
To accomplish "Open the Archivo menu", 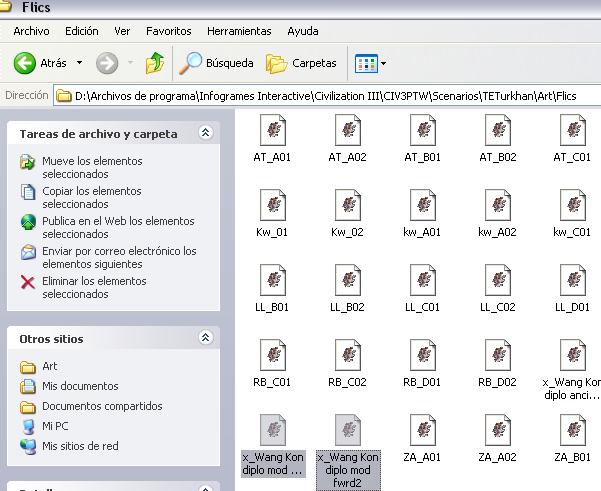I will (x=31, y=31).
